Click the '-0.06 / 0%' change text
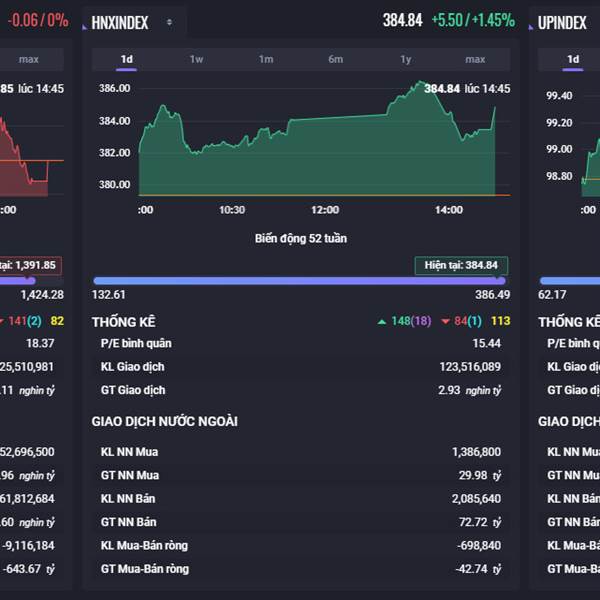The width and height of the screenshot is (600, 600). click(x=38, y=20)
